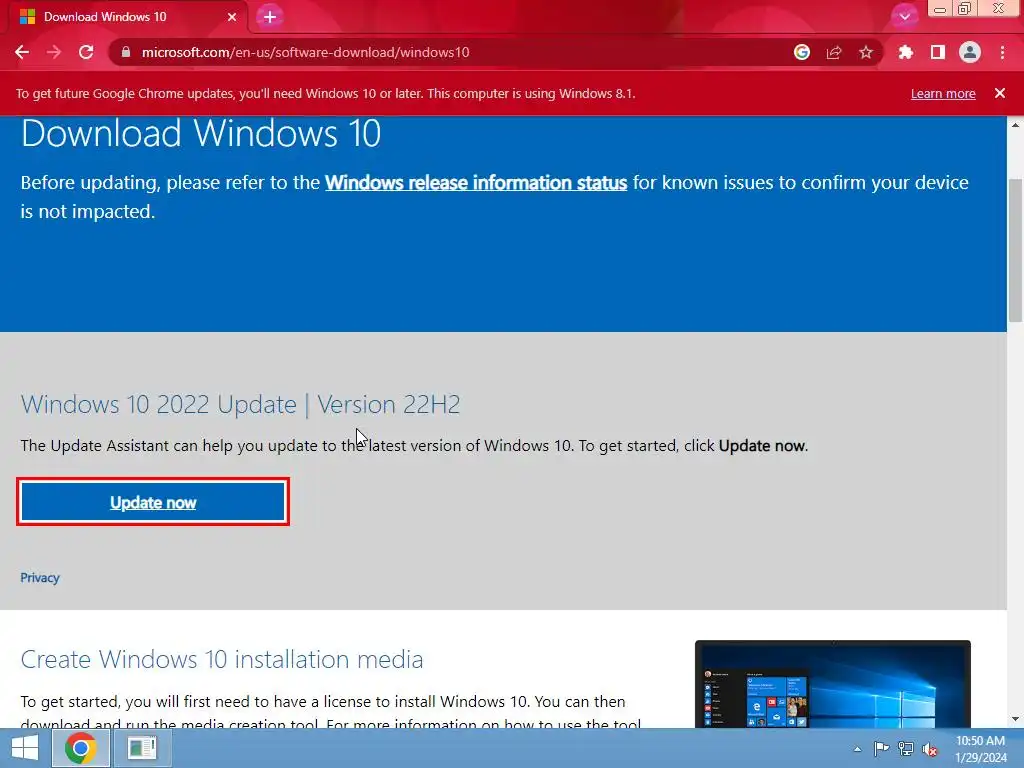Open site info via the padlock icon

click(x=126, y=52)
